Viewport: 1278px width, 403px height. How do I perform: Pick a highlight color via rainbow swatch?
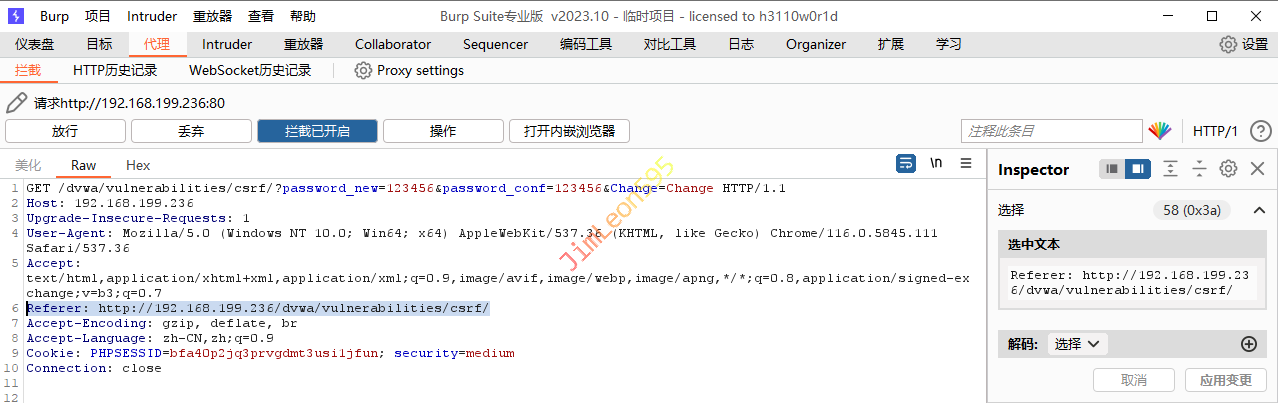(1159, 131)
